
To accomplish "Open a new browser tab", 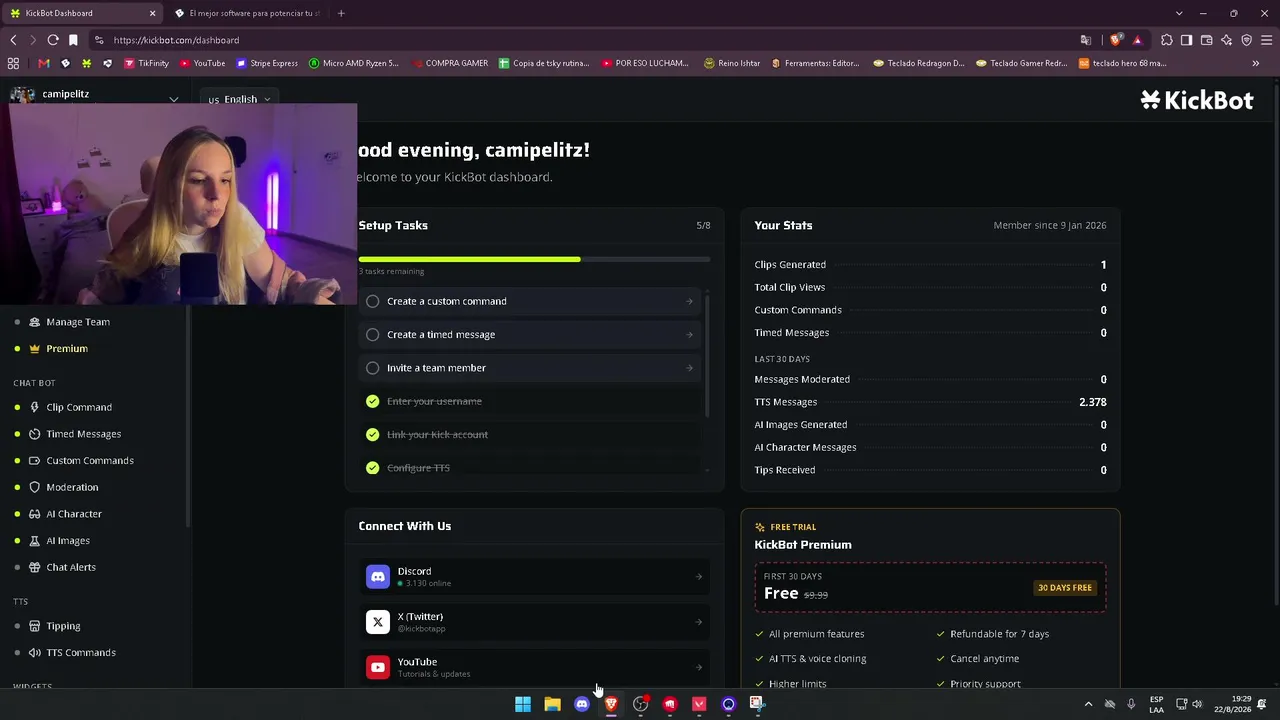I will point(341,13).
